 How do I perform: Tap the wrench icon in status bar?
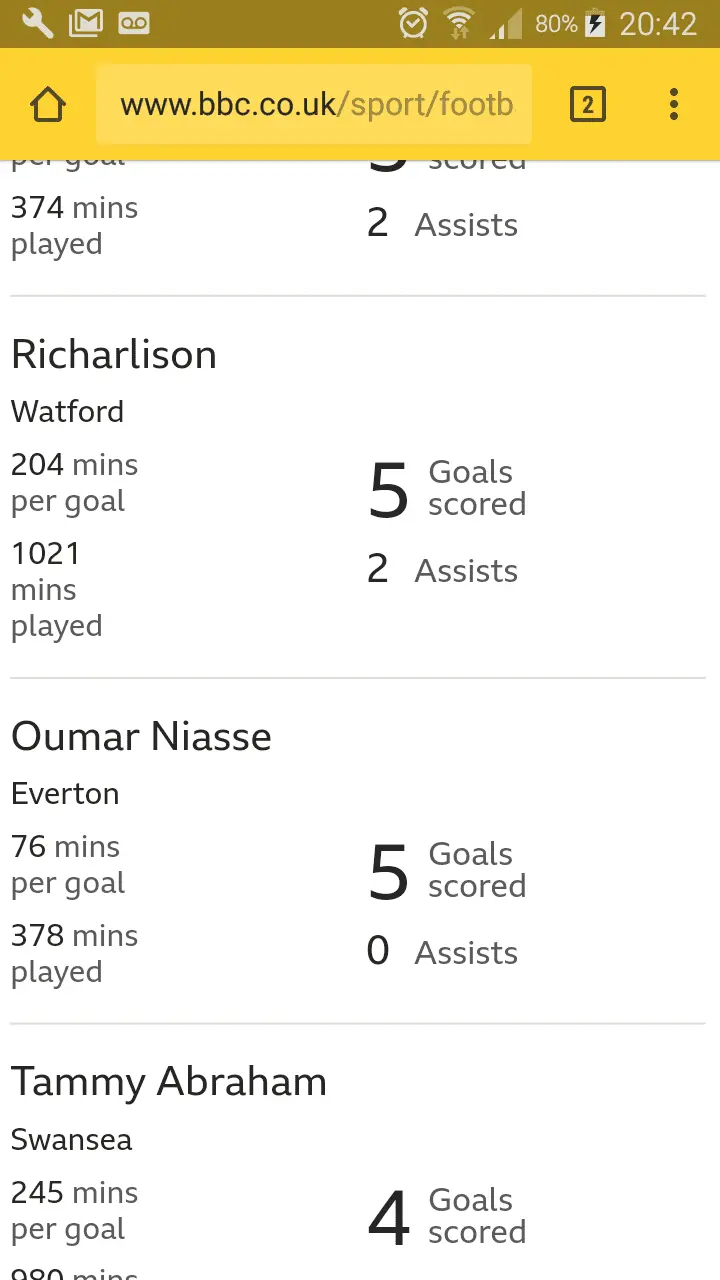tap(37, 23)
